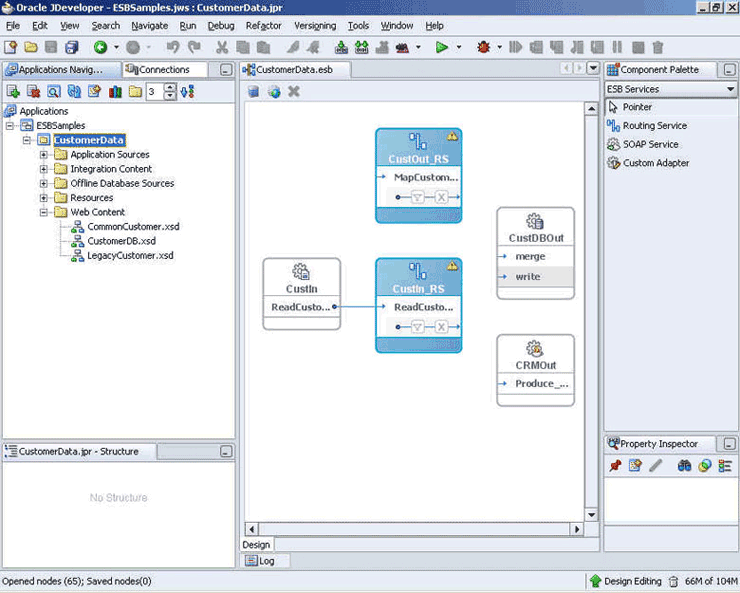This screenshot has width=740, height=593.
Task: Select the CustomerData.esb editor tab
Action: (x=295, y=70)
